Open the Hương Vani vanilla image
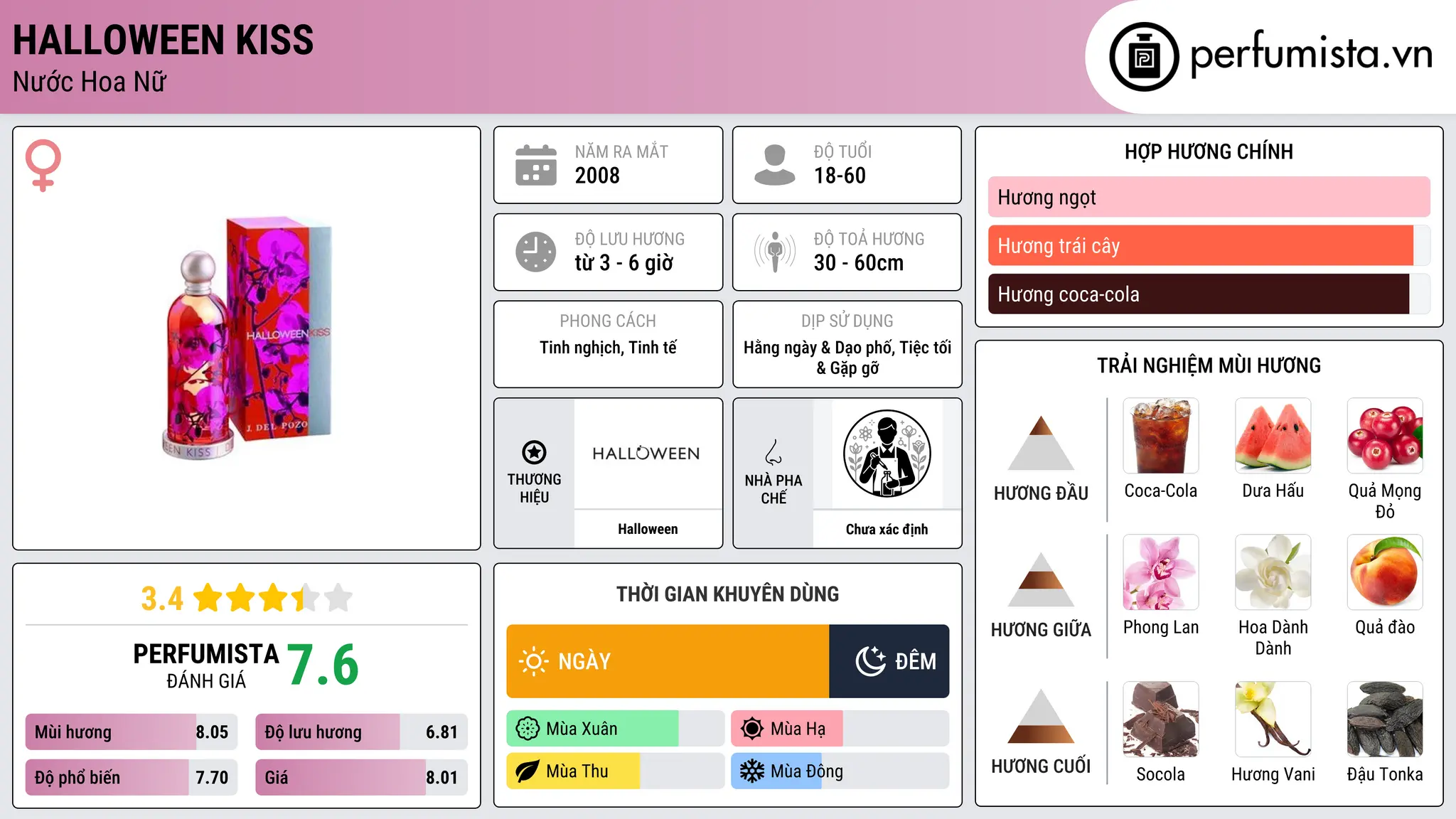 1273,719
